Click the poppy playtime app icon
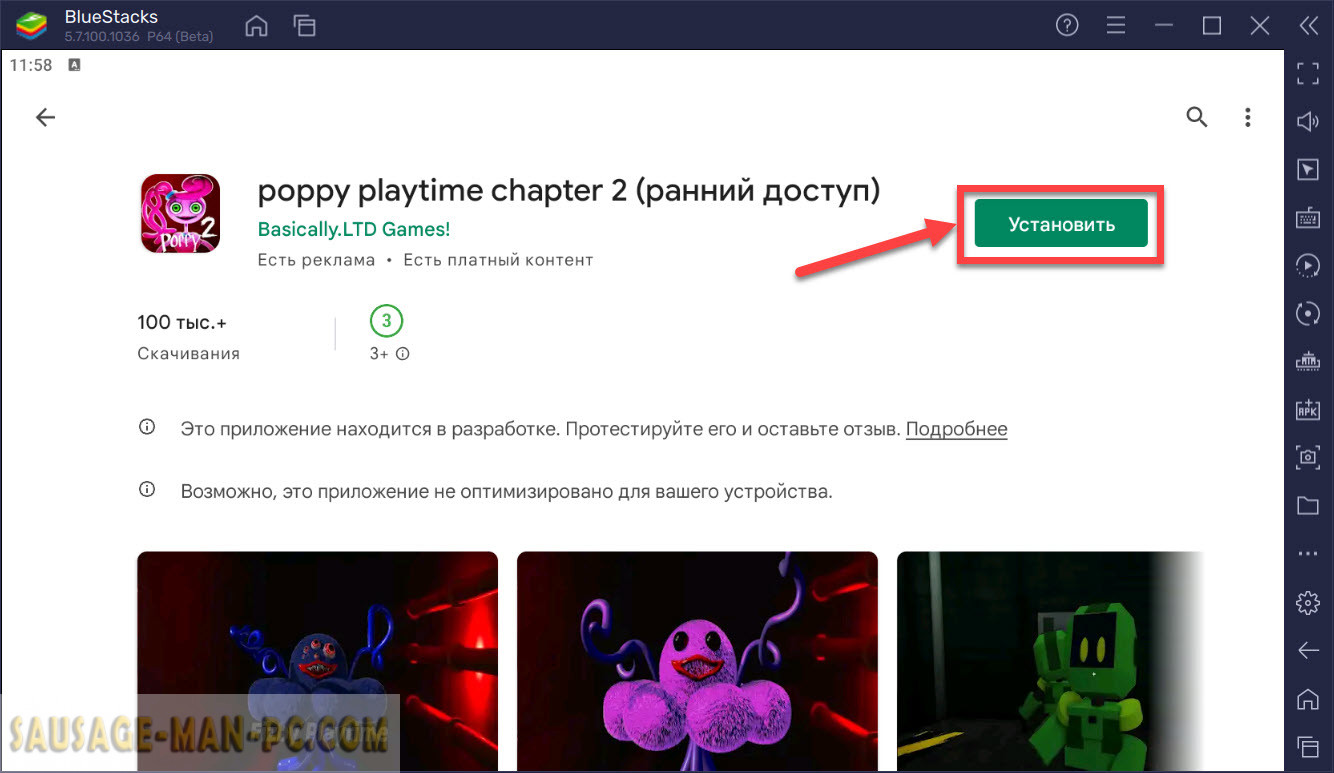 [180, 214]
